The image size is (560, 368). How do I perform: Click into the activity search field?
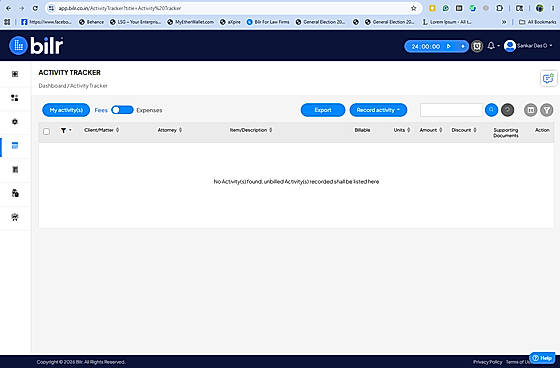(452, 110)
